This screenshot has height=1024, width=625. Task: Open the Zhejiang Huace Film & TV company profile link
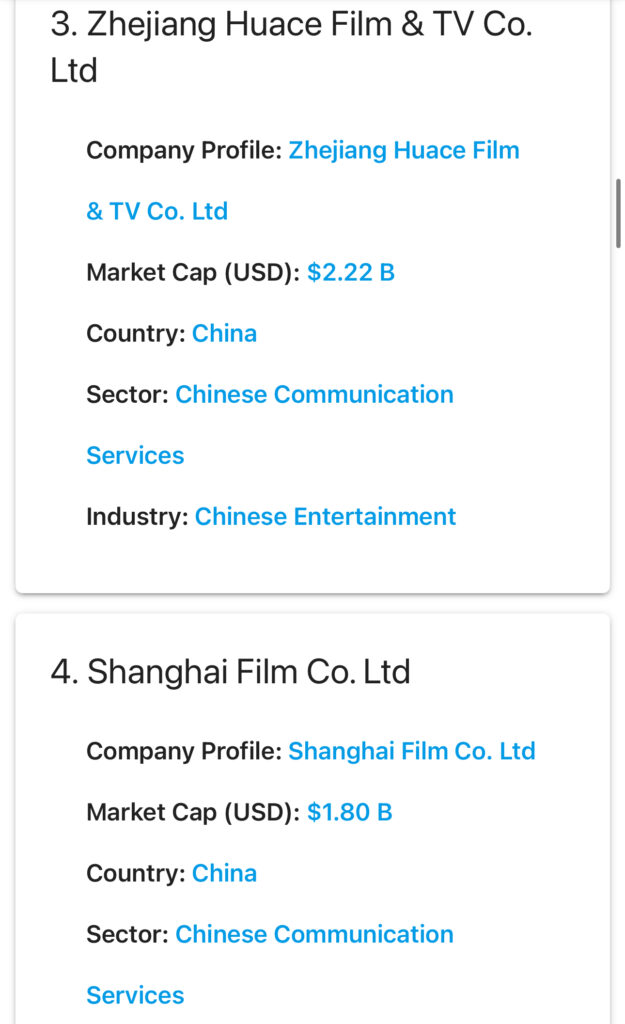click(403, 151)
